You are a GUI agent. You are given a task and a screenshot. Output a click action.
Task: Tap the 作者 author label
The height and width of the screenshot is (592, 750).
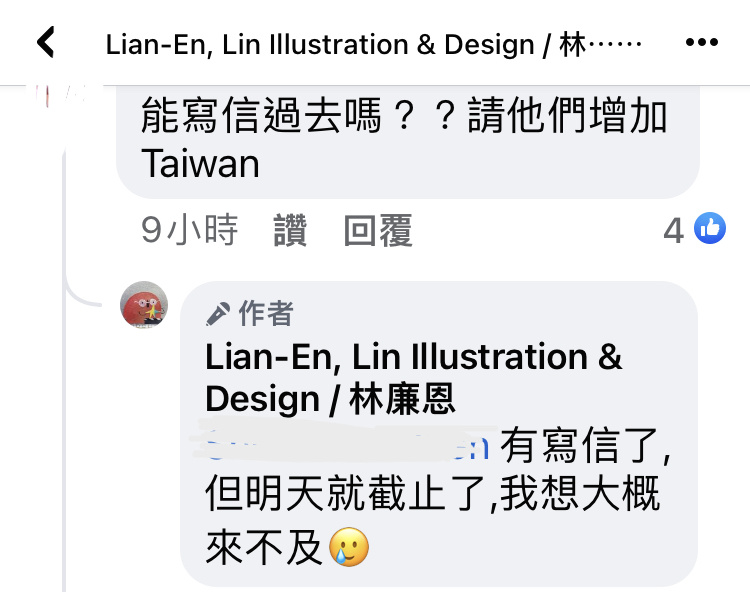coord(266,314)
